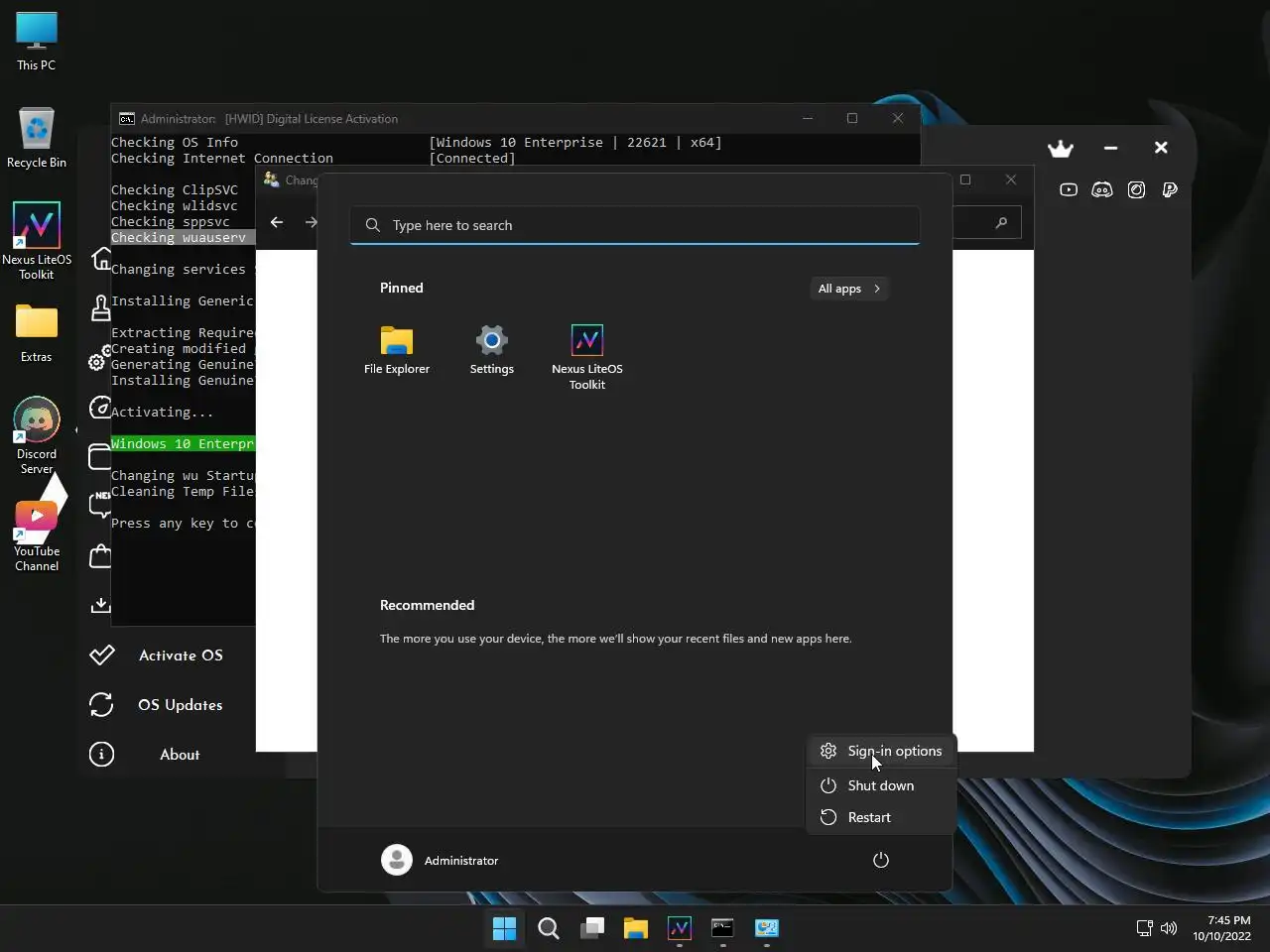The image size is (1270, 952).
Task: Open Search from the taskbar
Action: coord(549,928)
